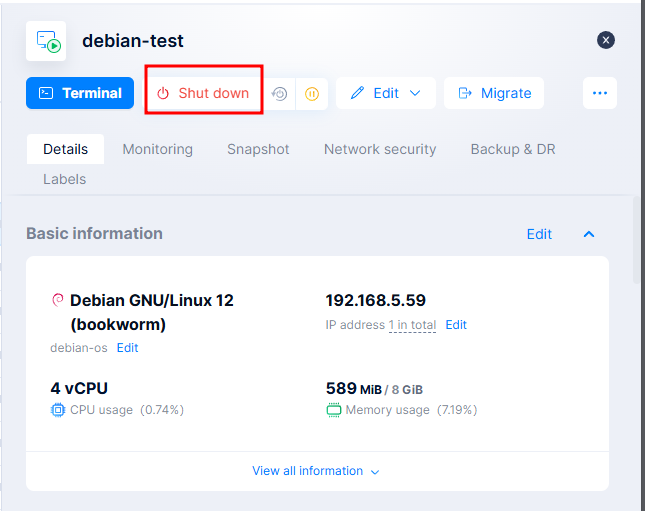Click the Memory usage icon
The width and height of the screenshot is (645, 511).
click(x=333, y=410)
